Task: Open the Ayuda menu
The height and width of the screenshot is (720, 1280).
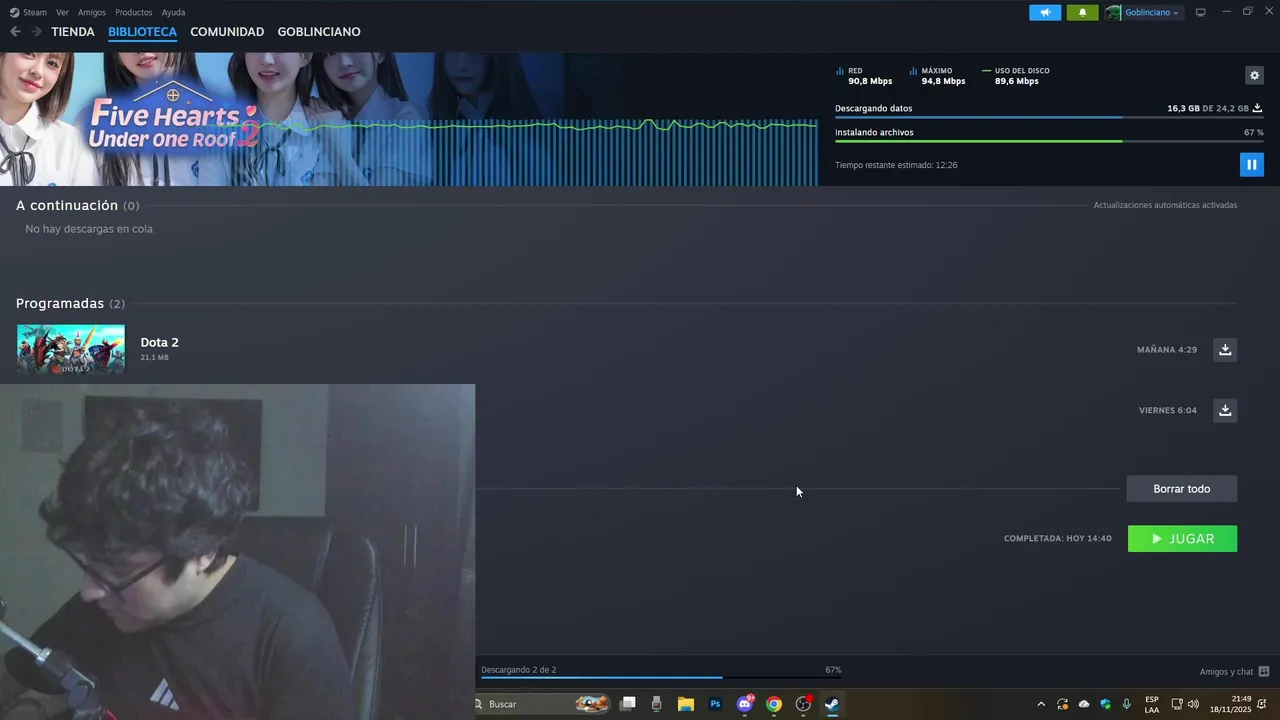Action: pos(173,12)
